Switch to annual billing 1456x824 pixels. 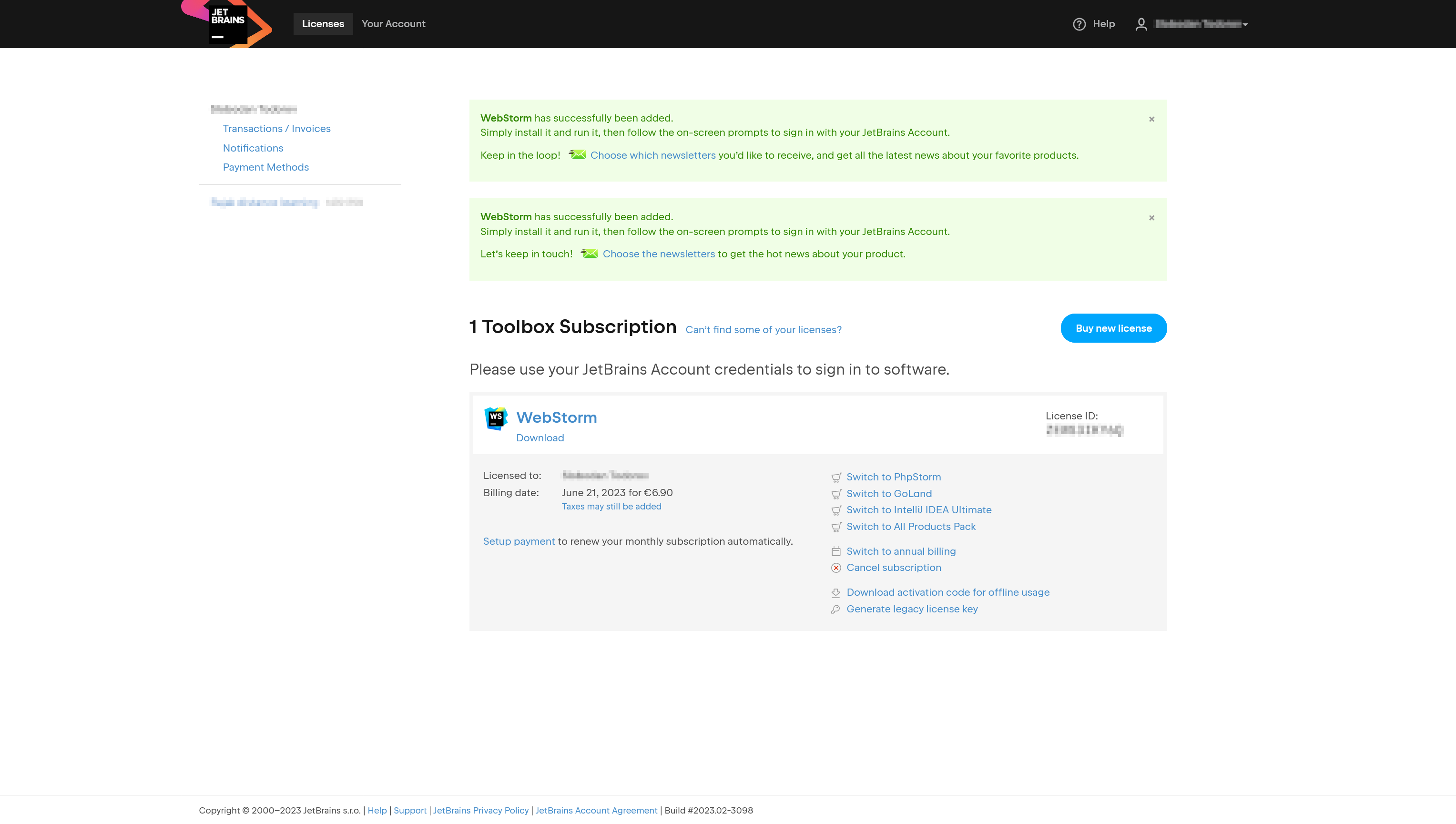[901, 552]
